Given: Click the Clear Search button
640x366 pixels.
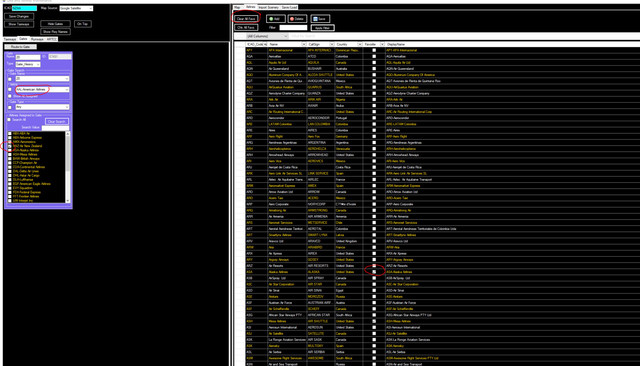Looking at the screenshot, I should click(x=56, y=122).
